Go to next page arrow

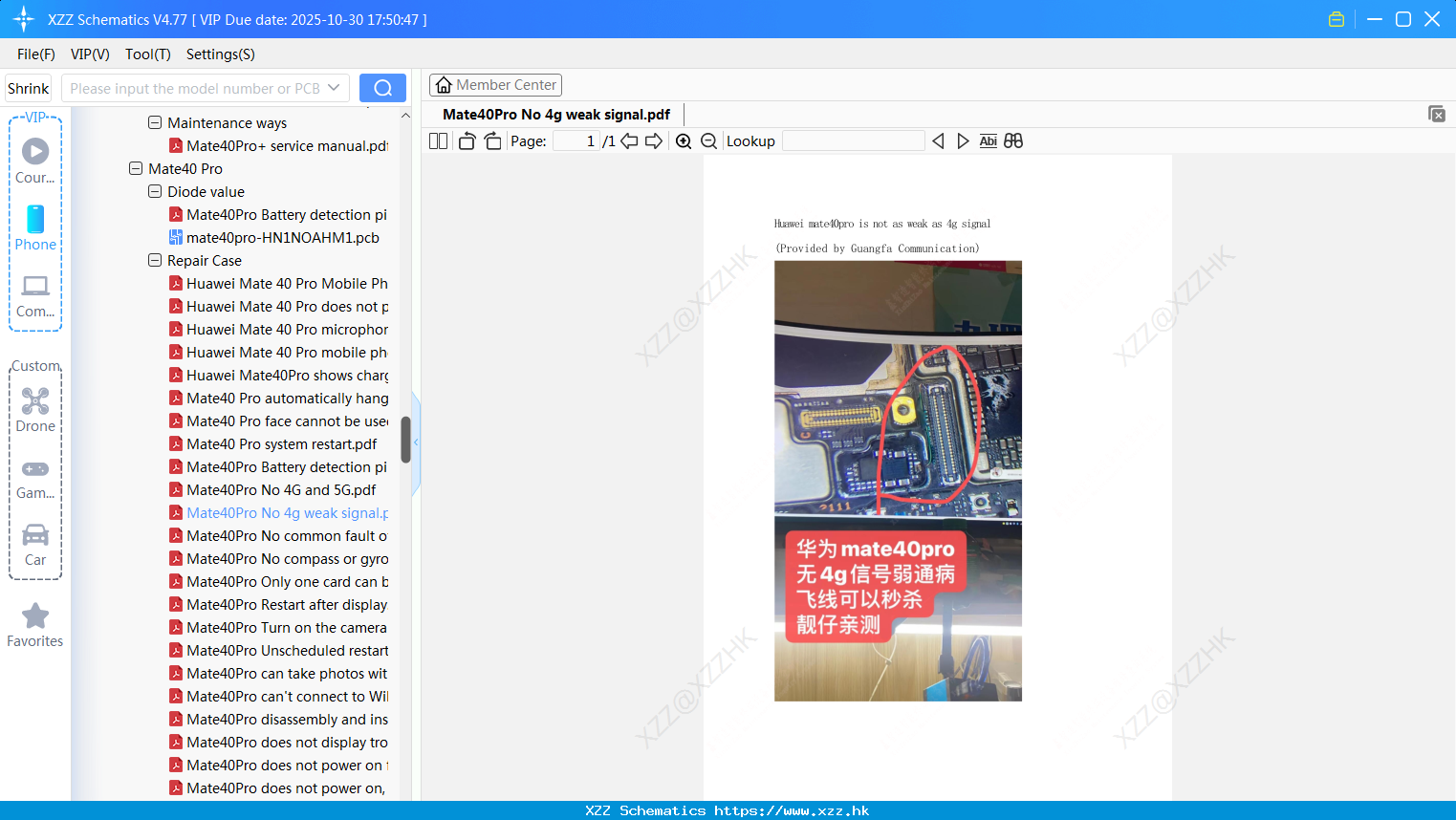[654, 141]
